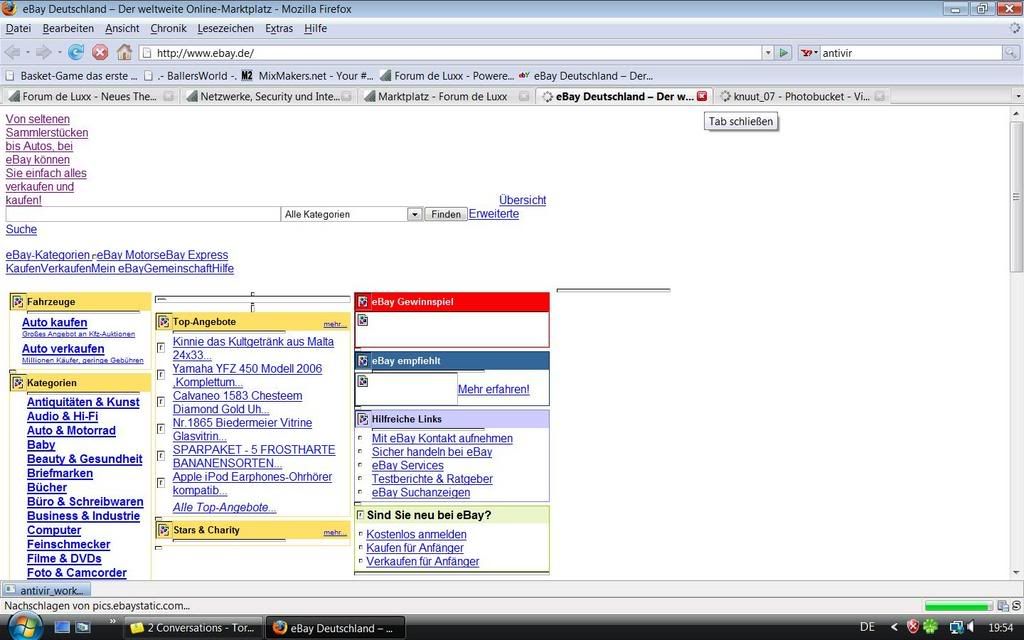Click the DE language indicator
Image resolution: width=1024 pixels, height=640 pixels.
(867, 628)
